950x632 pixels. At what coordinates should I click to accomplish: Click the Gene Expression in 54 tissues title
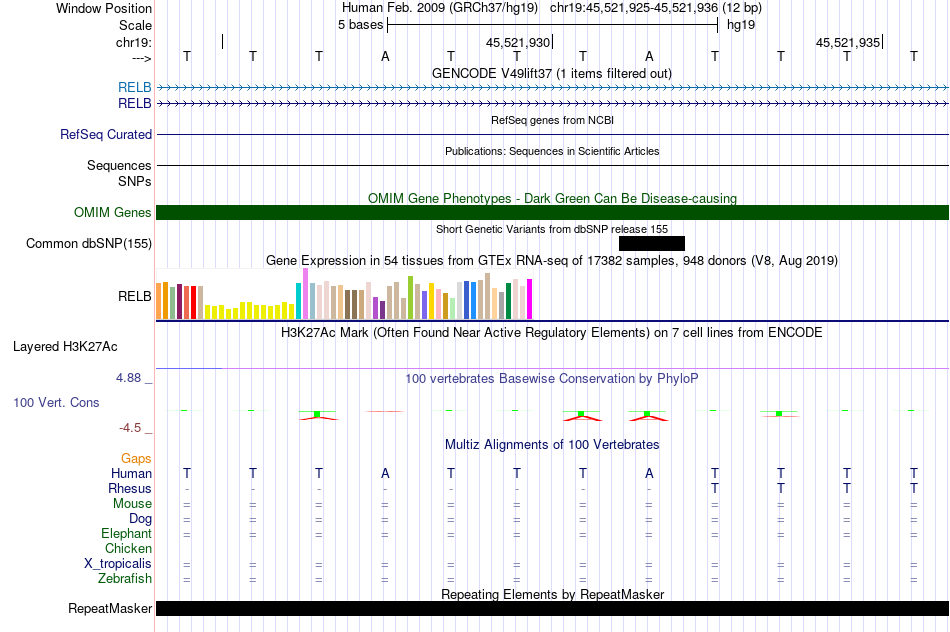click(552, 261)
